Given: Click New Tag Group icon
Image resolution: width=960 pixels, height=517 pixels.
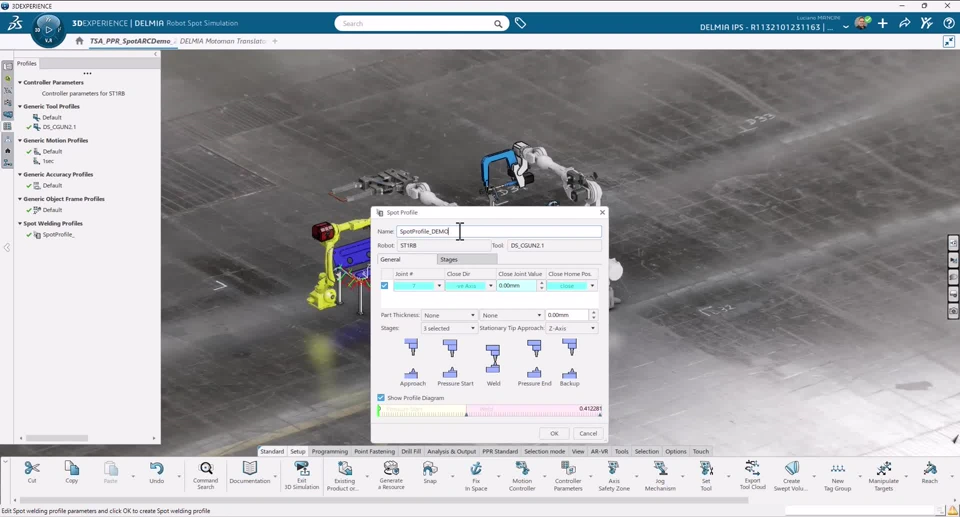Looking at the screenshot, I should pos(838,469).
